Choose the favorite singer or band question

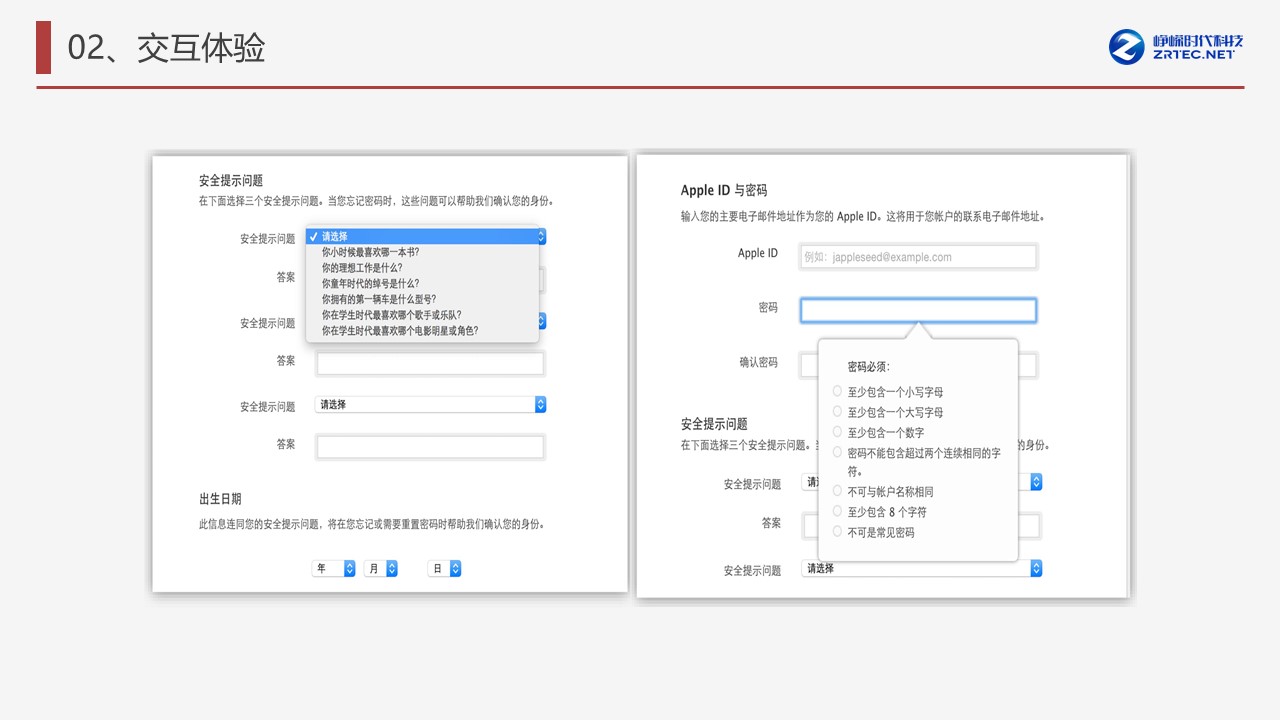(391, 314)
